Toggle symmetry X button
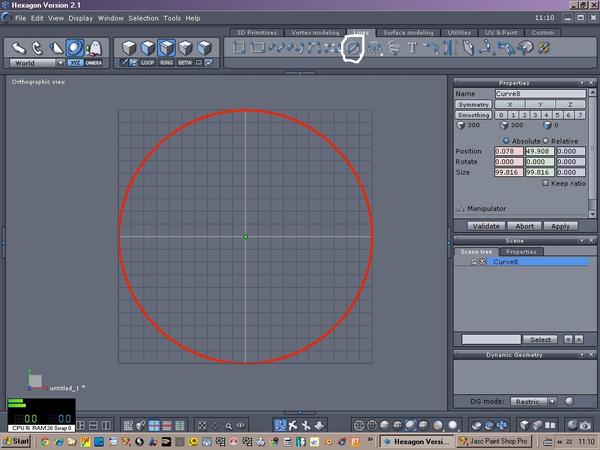The image size is (600, 450). pyautogui.click(x=510, y=104)
